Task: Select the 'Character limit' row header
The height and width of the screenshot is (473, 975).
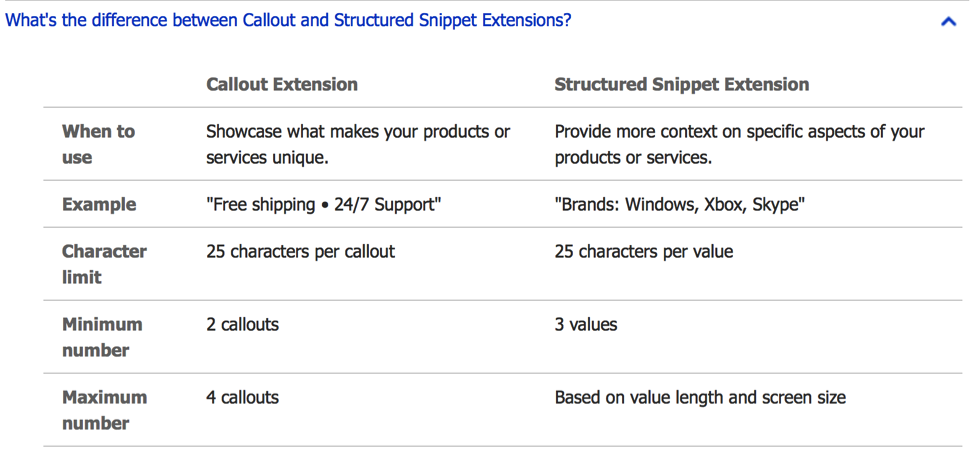Action: coord(104,264)
